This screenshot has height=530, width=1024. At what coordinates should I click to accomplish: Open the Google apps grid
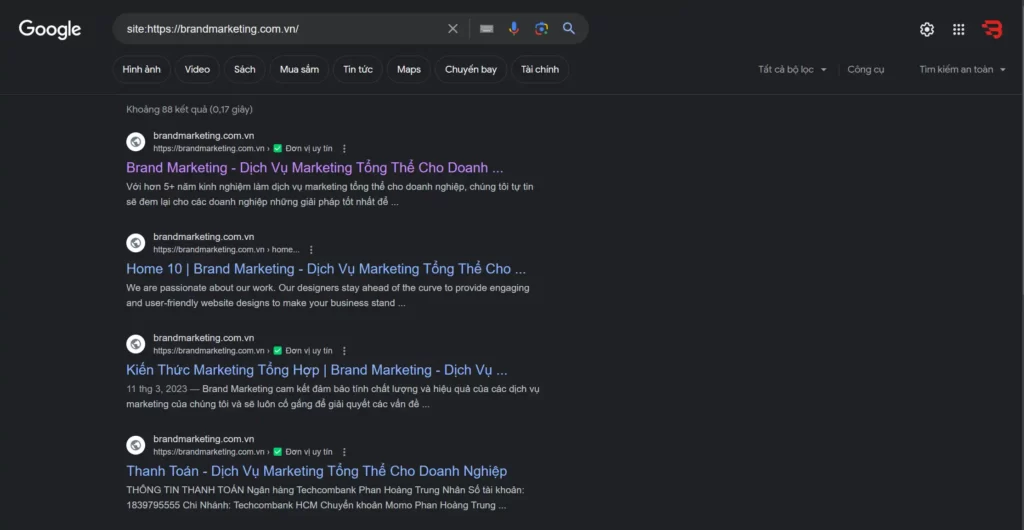959,30
